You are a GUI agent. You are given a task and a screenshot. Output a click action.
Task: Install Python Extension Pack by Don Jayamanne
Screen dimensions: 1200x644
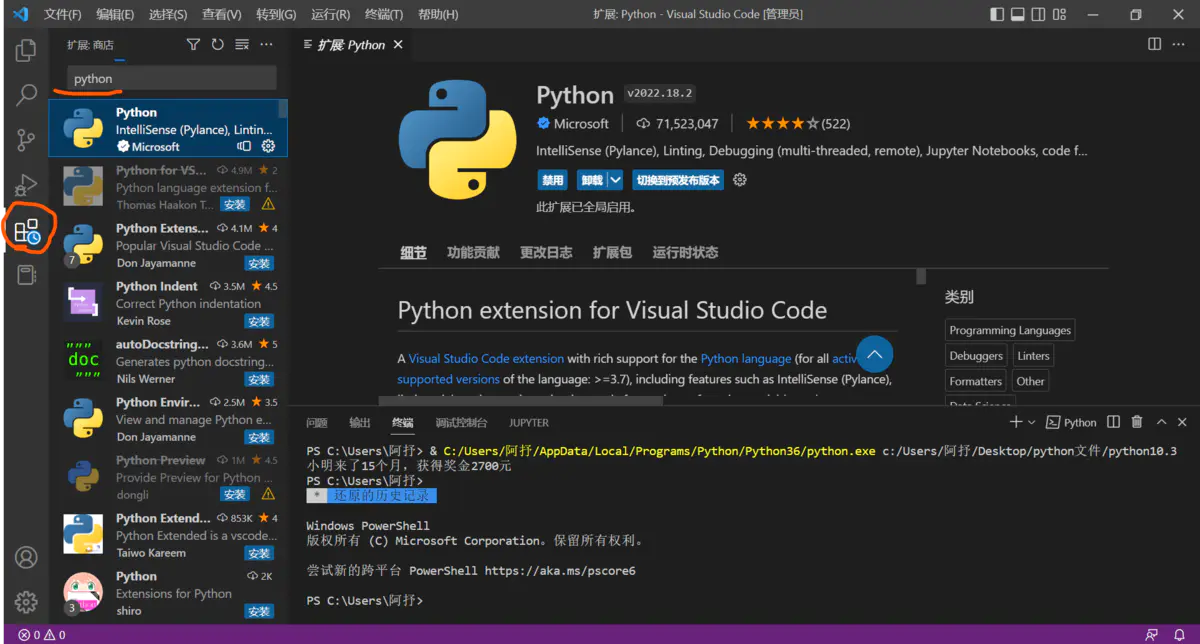pyautogui.click(x=259, y=263)
